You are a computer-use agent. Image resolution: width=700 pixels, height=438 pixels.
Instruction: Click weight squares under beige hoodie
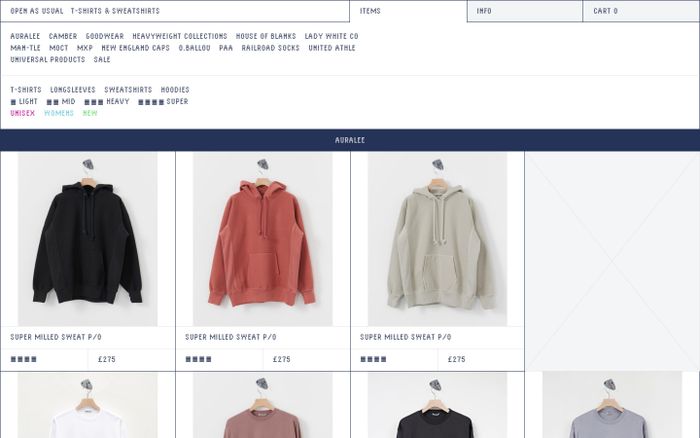(374, 359)
